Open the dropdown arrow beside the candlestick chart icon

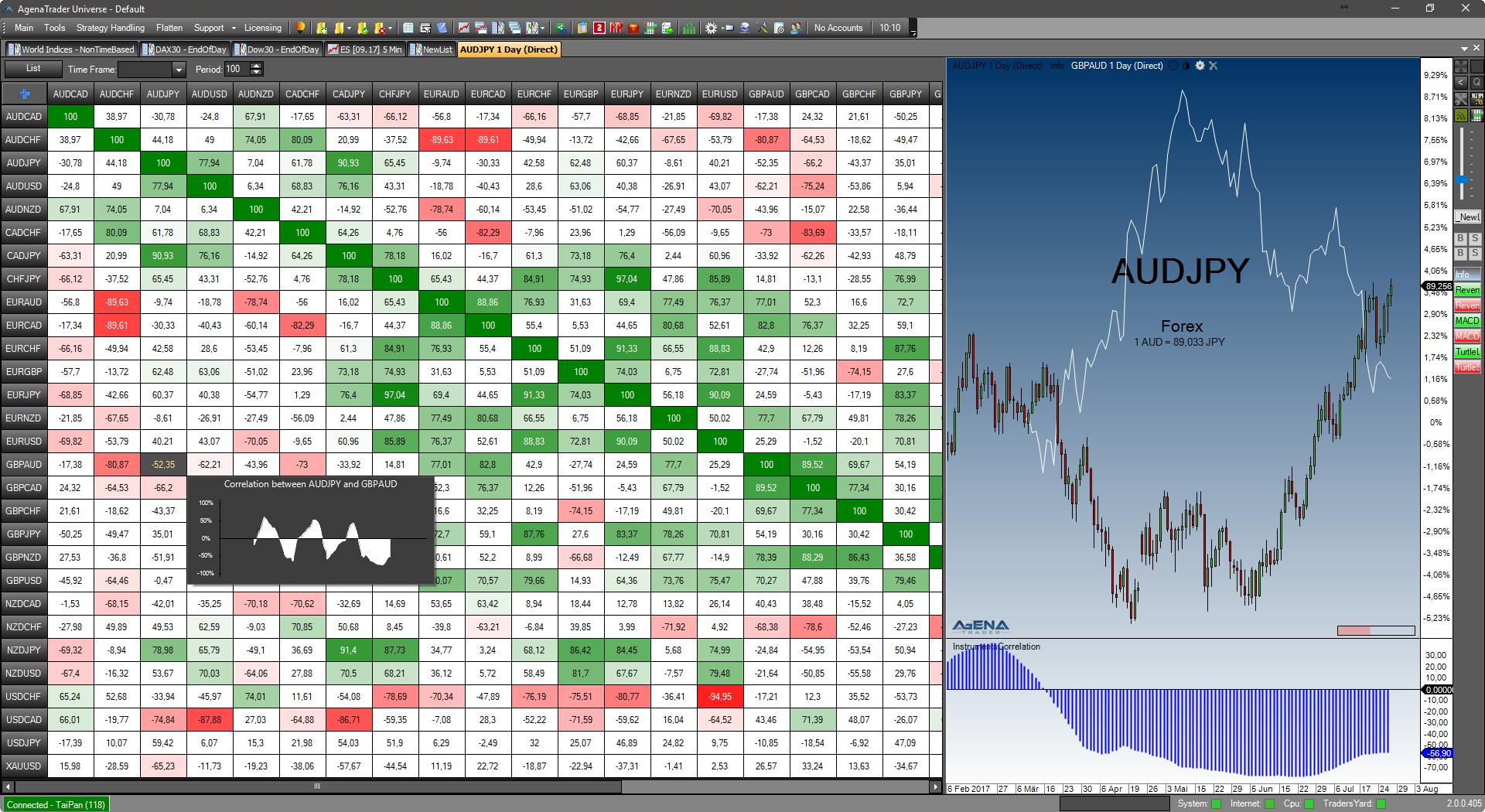[542, 28]
